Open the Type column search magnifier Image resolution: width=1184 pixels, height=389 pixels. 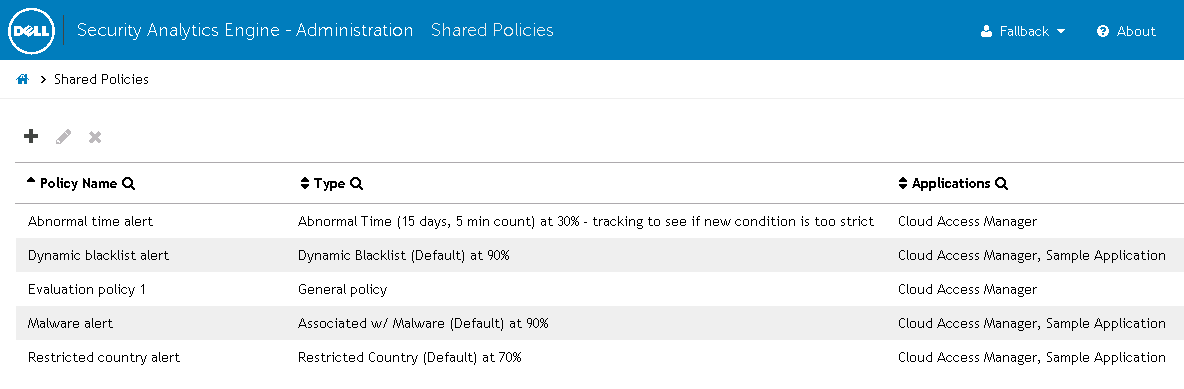pyautogui.click(x=356, y=184)
